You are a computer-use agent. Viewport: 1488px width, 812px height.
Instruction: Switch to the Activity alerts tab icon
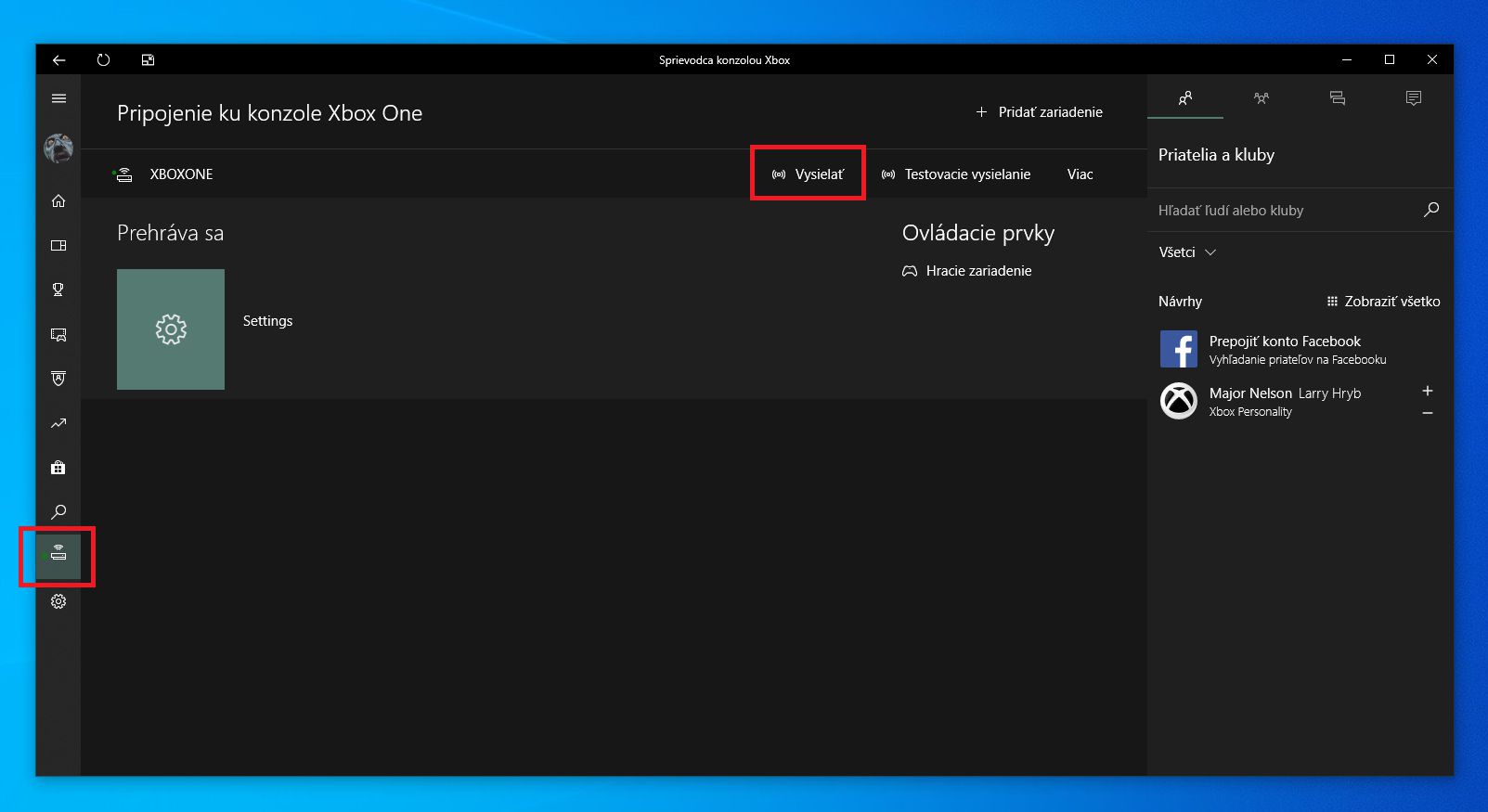tap(1414, 97)
